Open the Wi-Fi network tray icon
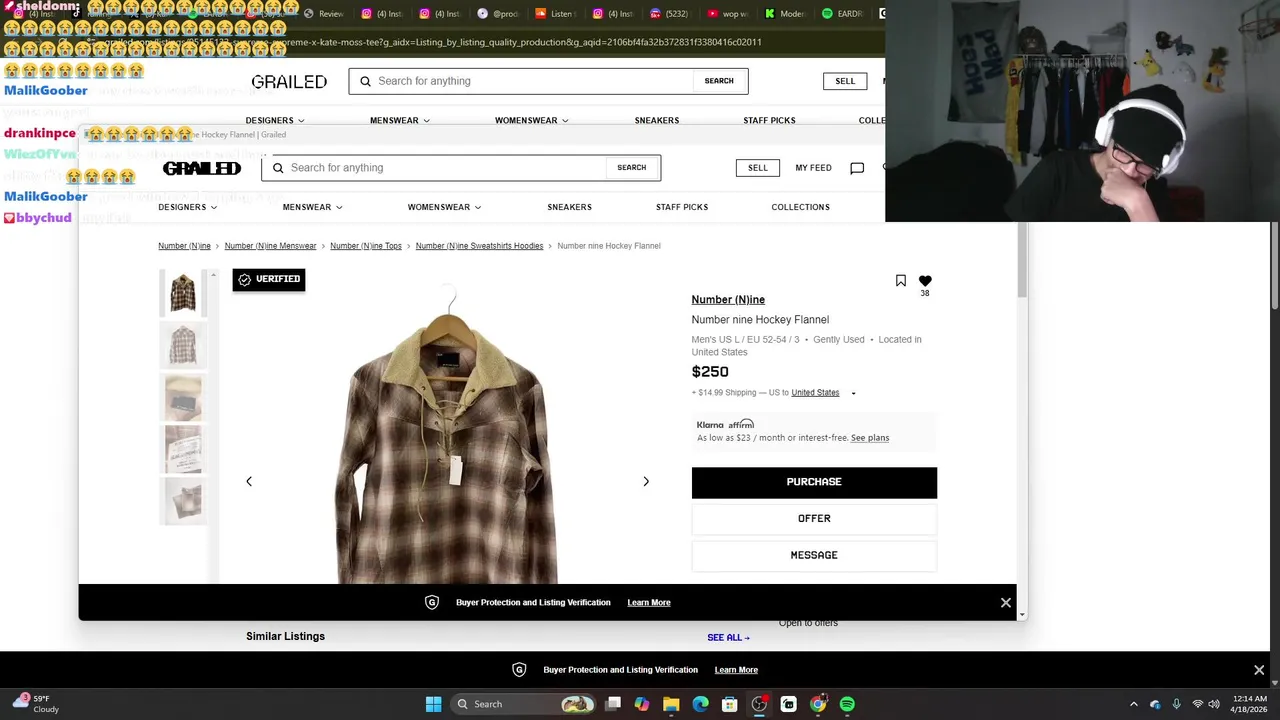1280x720 pixels. pyautogui.click(x=1198, y=704)
